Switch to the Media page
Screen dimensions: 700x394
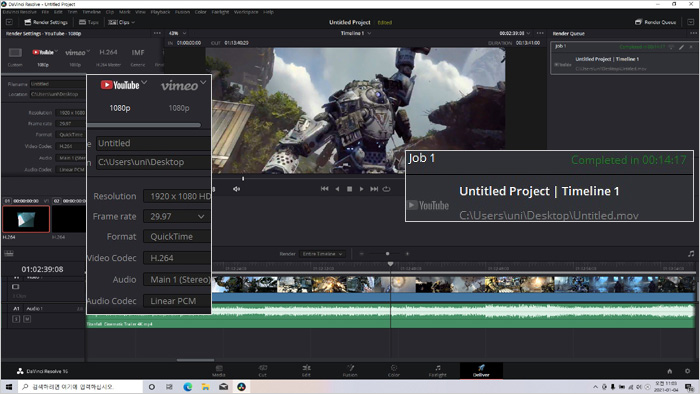pos(219,371)
